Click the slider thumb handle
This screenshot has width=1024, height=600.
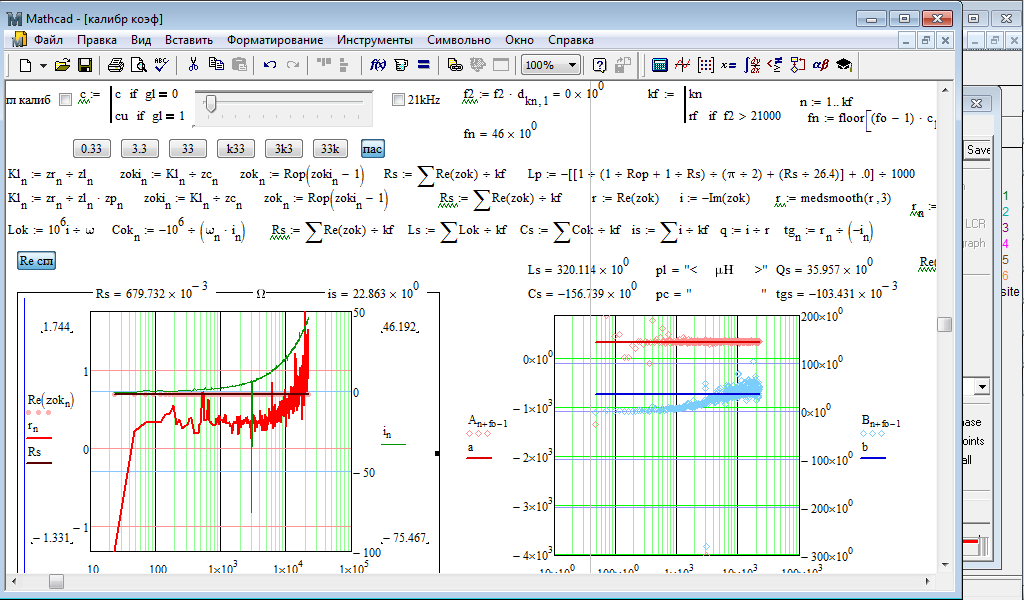coord(212,102)
